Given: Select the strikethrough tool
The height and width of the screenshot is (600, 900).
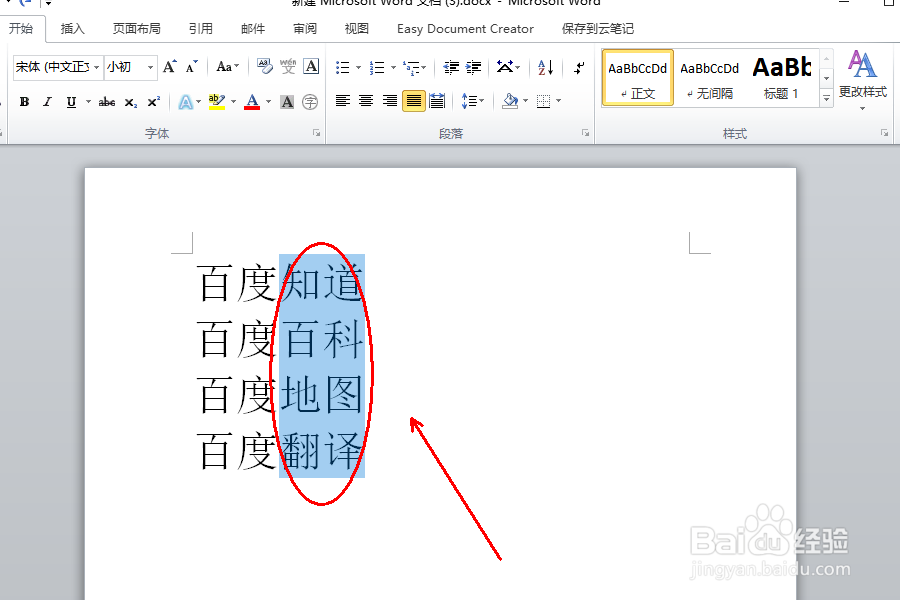Looking at the screenshot, I should [107, 100].
